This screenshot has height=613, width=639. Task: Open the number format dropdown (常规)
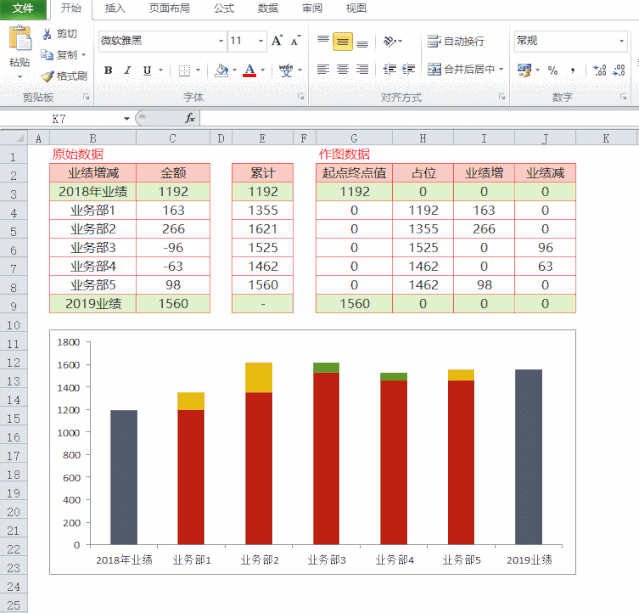pos(621,41)
